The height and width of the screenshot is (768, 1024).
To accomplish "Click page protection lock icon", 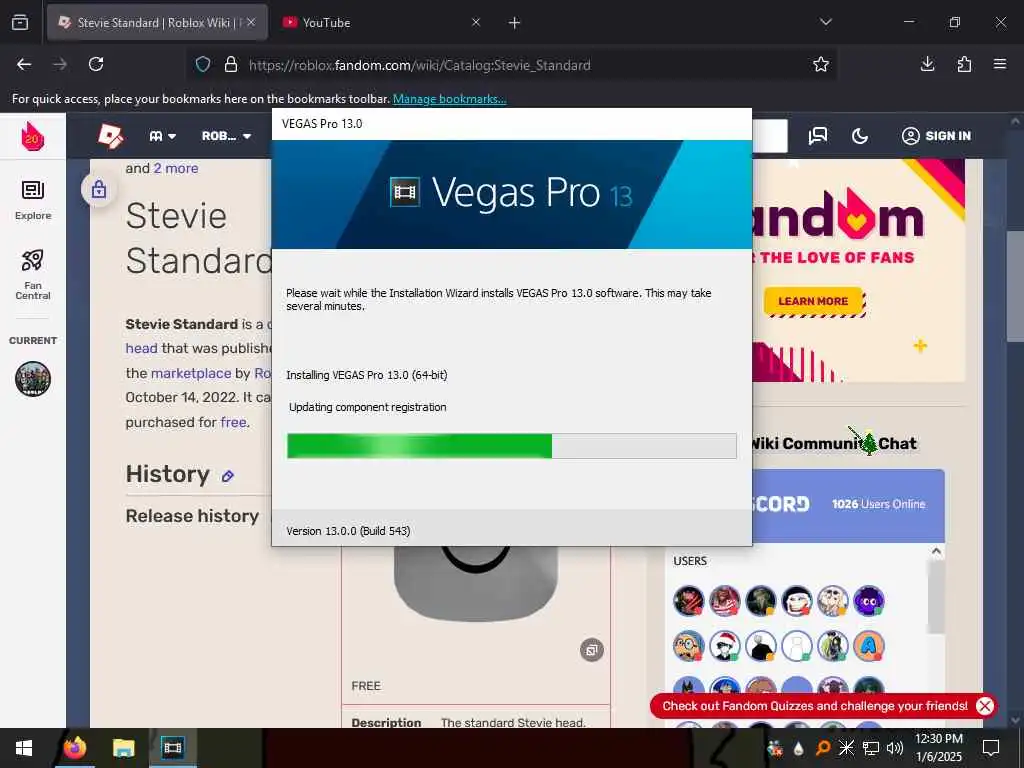I will pos(99,189).
